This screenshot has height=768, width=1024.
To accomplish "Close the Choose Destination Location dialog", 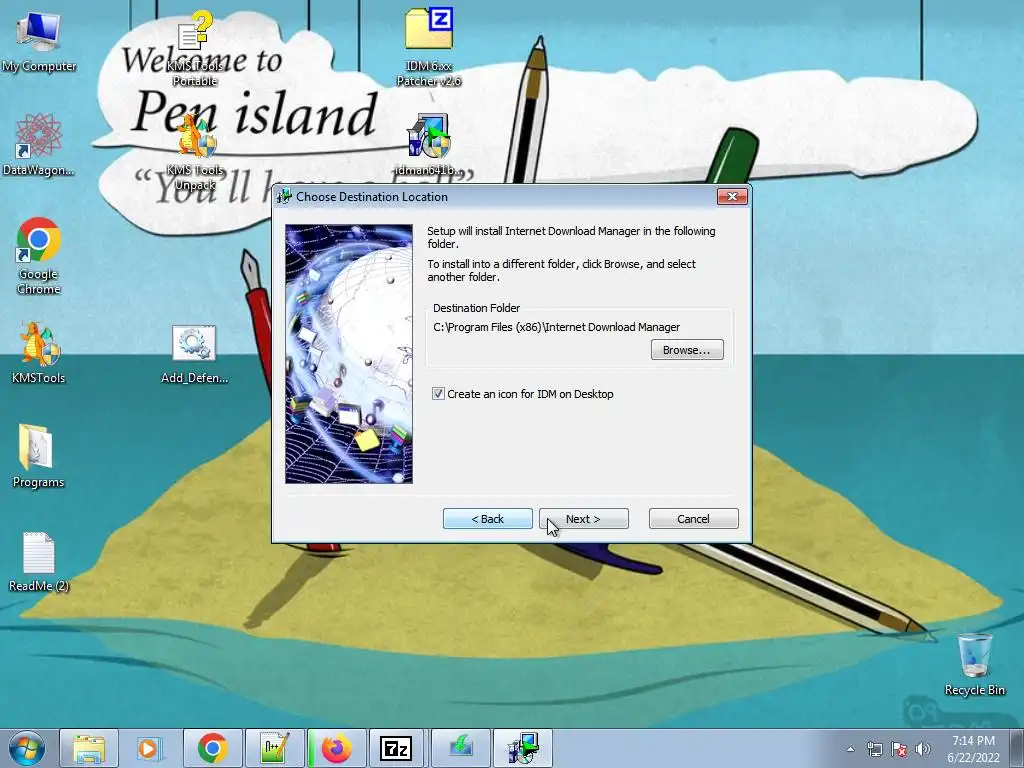I will pos(732,197).
